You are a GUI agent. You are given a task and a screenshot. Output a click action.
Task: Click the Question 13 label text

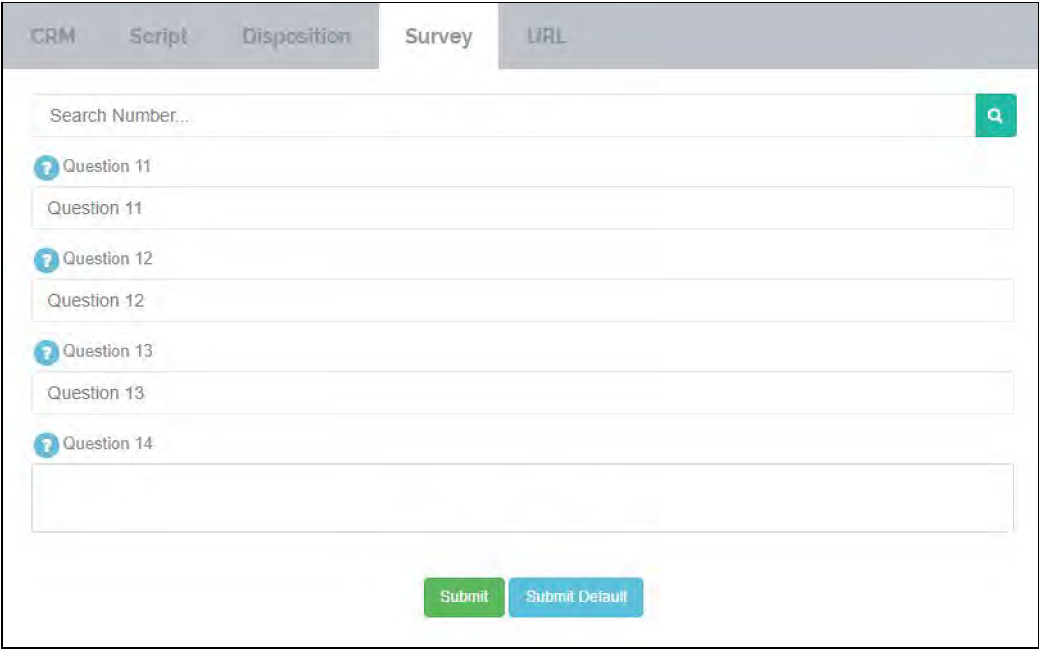pos(108,351)
